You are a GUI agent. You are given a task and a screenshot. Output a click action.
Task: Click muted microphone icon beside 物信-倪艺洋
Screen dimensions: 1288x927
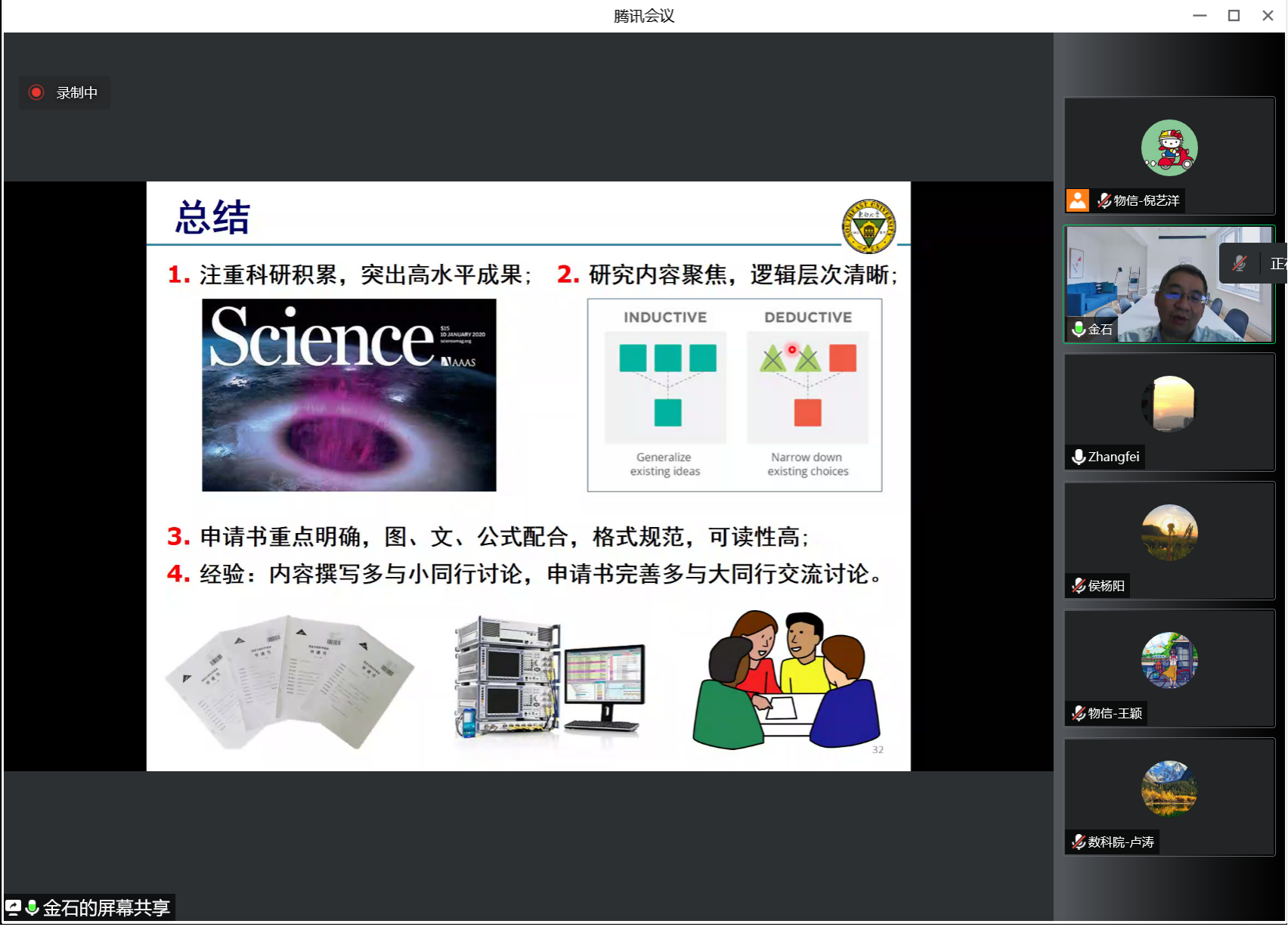(1104, 200)
